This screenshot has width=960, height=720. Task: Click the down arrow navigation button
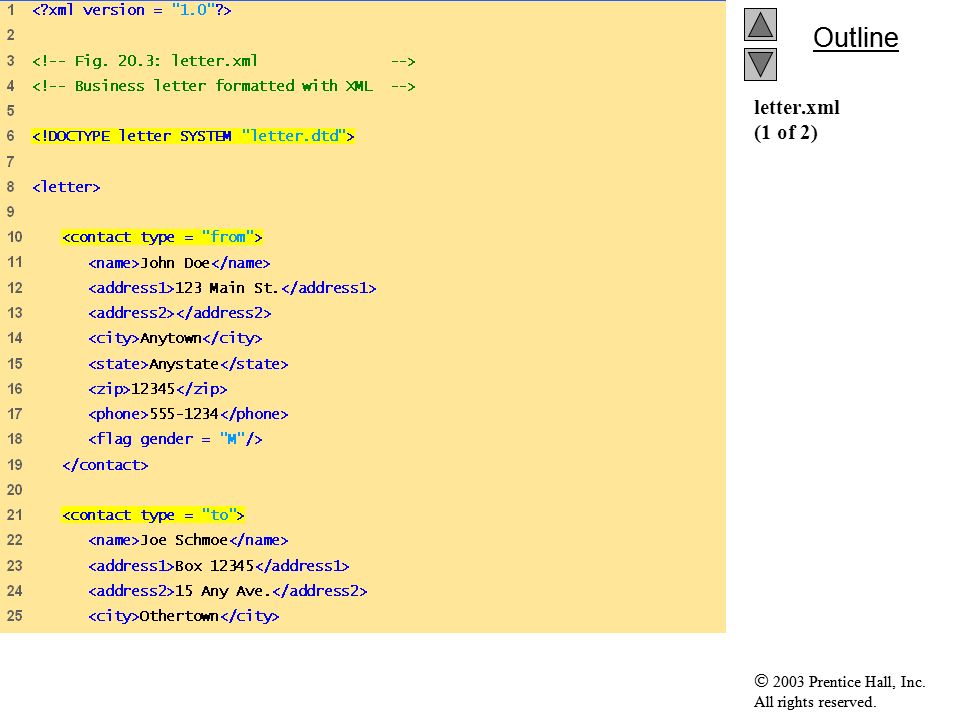pos(760,64)
